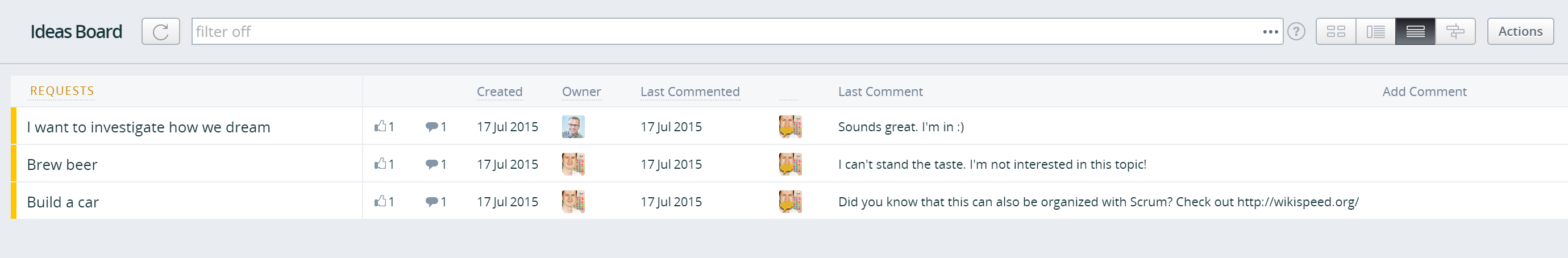Sort by the Owner column
The width and height of the screenshot is (1568, 258).
pyautogui.click(x=581, y=91)
